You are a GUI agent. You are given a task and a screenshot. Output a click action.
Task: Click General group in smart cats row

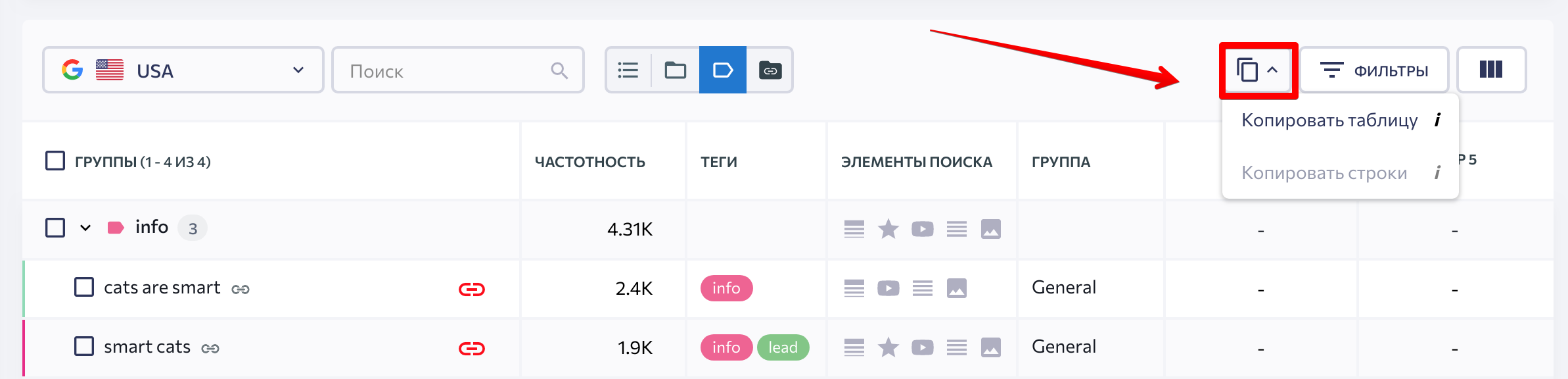(1064, 347)
